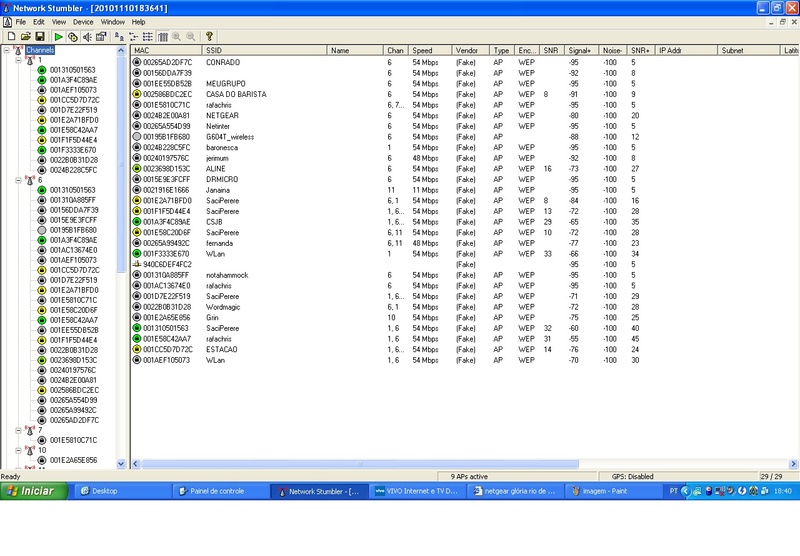Click the Iniciar start button

pos(34,491)
